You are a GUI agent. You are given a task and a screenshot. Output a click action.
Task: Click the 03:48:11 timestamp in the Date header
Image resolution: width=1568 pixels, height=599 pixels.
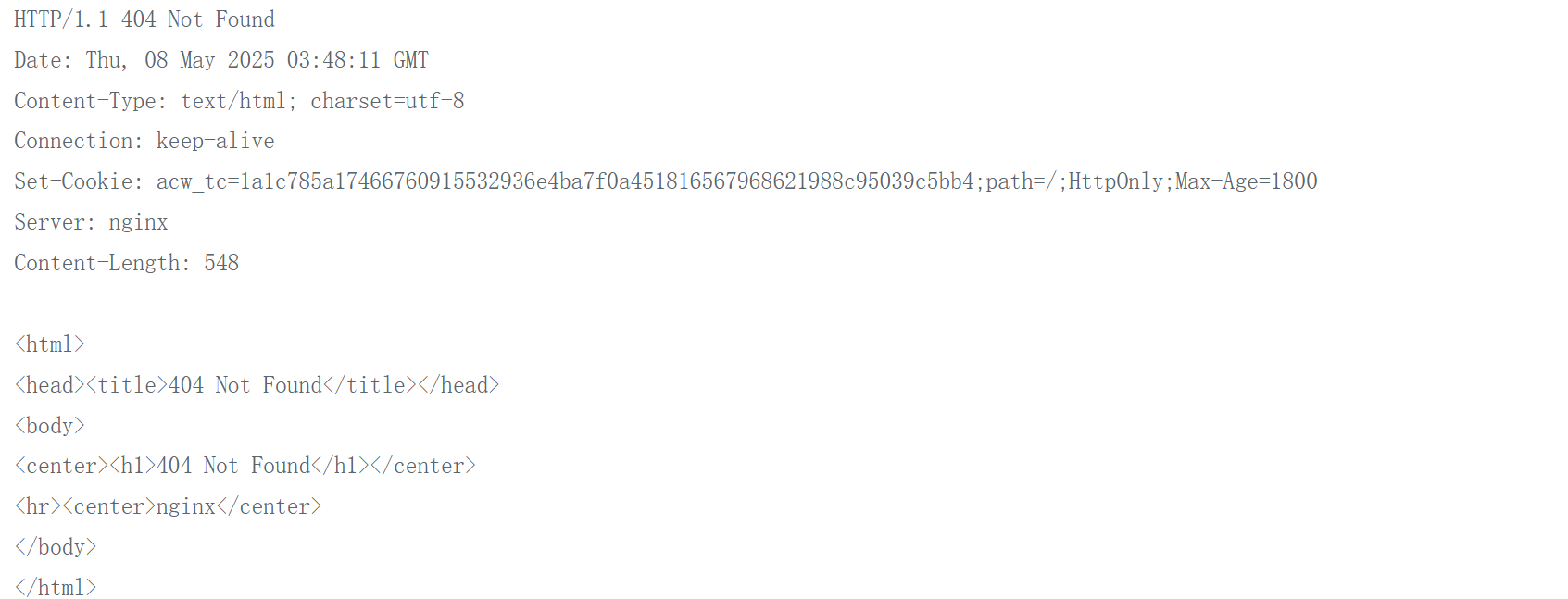pyautogui.click(x=333, y=60)
